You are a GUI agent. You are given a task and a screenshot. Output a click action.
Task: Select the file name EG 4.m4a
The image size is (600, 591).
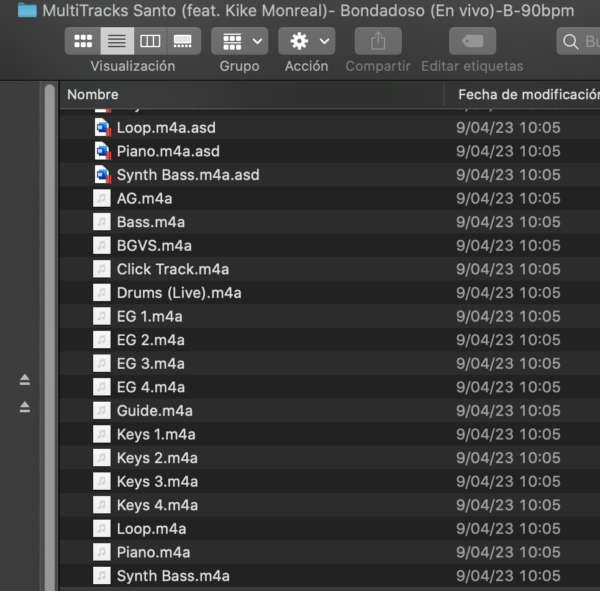tap(151, 387)
